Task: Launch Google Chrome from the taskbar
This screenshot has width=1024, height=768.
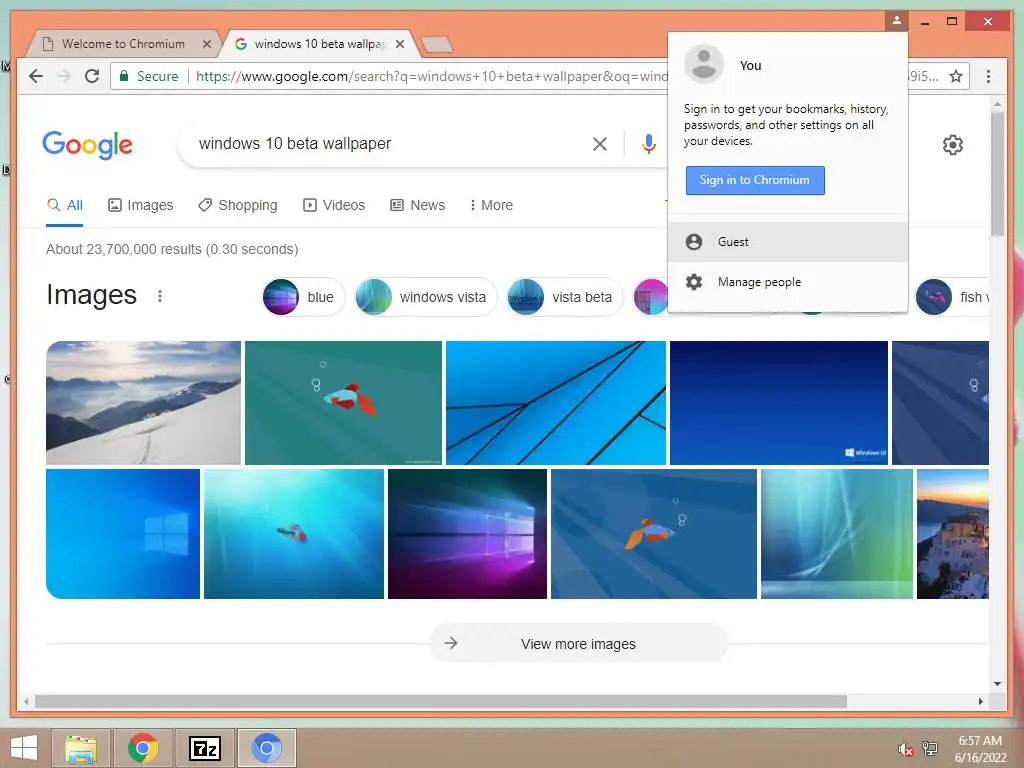Action: [143, 748]
